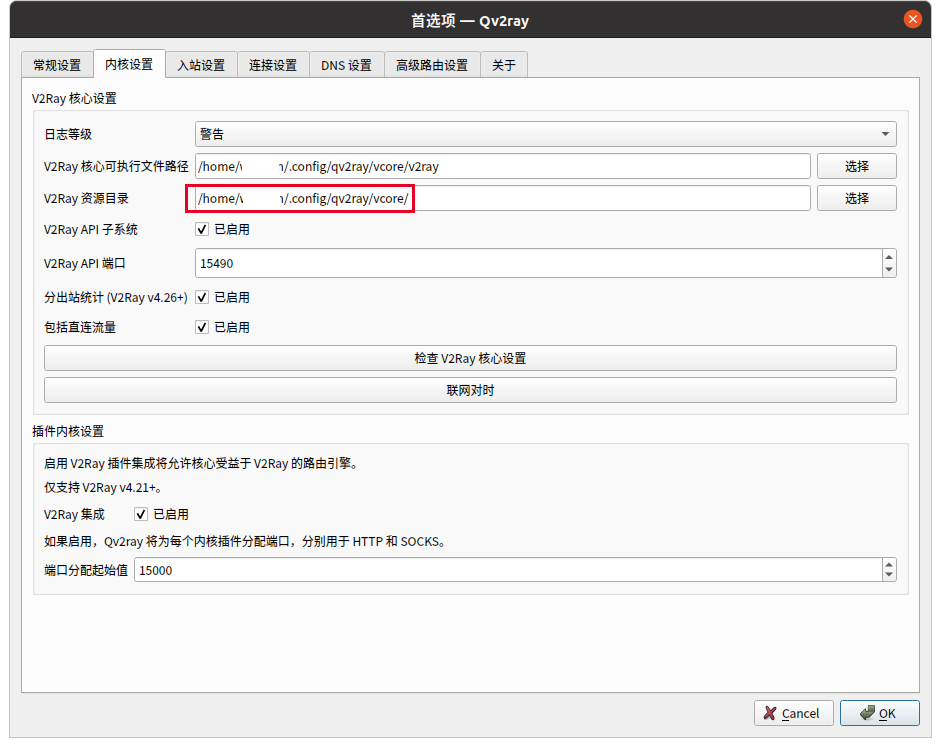Decrease the V2Ray API 端口 value
Viewport: 941px width, 747px height.
889,270
